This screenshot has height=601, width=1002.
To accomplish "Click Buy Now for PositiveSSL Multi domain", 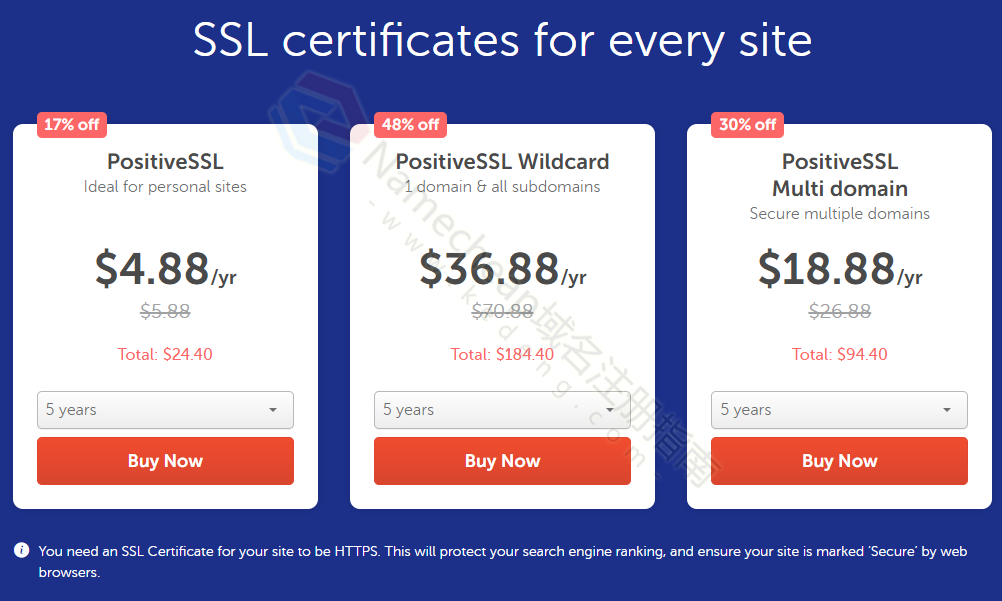I will [x=839, y=461].
